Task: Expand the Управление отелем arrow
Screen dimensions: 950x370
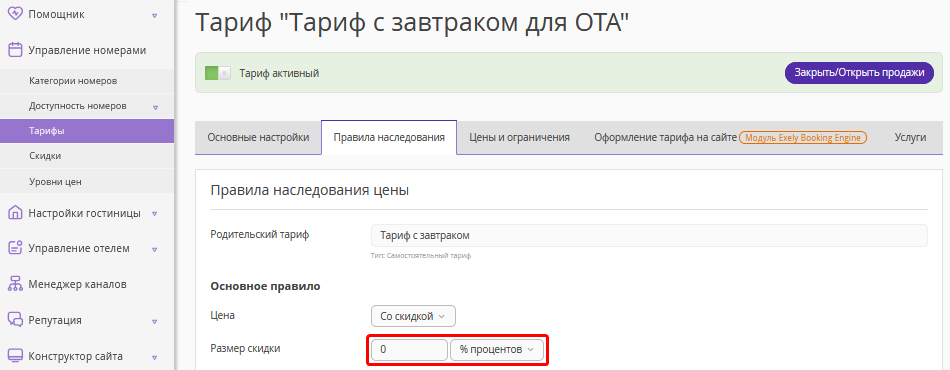Action: 155,249
